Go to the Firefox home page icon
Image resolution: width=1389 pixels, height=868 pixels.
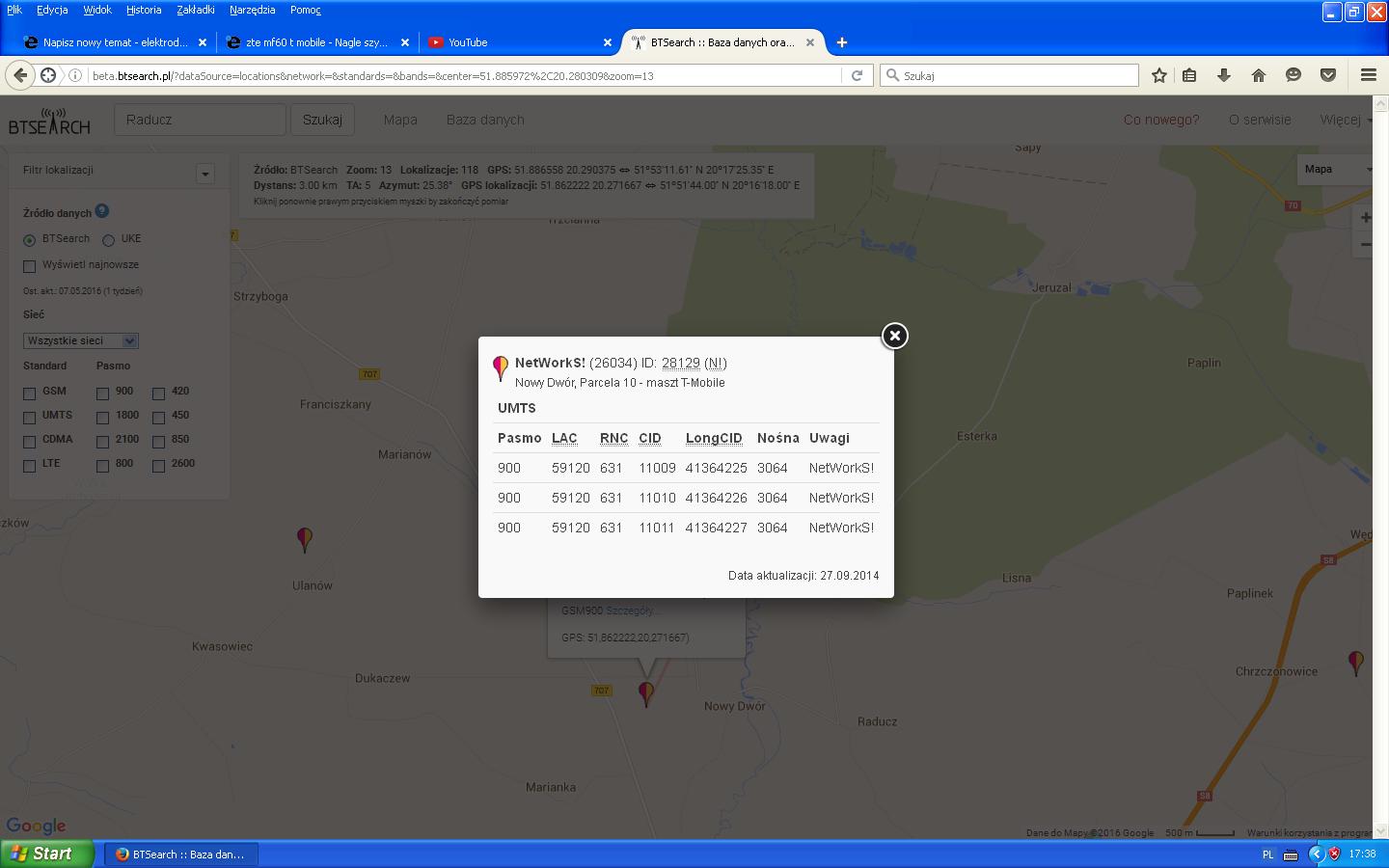coord(1259,75)
